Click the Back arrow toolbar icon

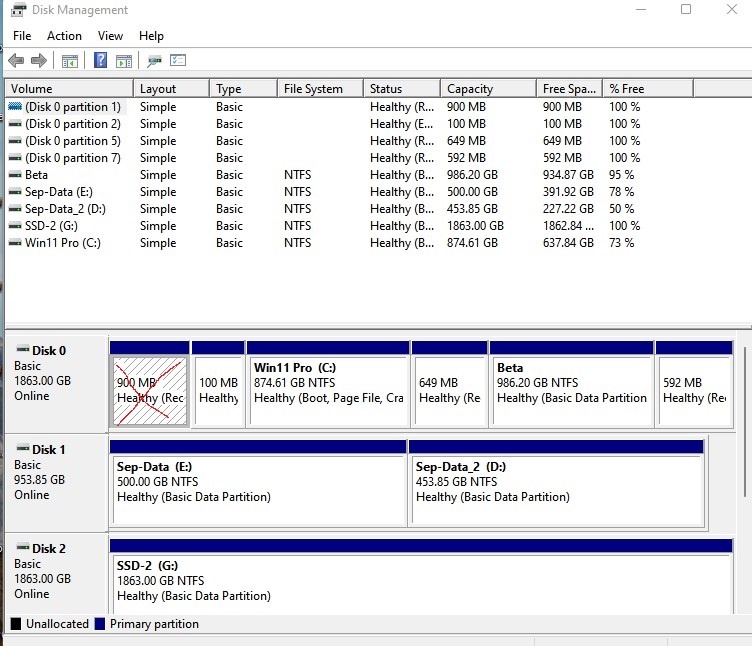click(16, 61)
